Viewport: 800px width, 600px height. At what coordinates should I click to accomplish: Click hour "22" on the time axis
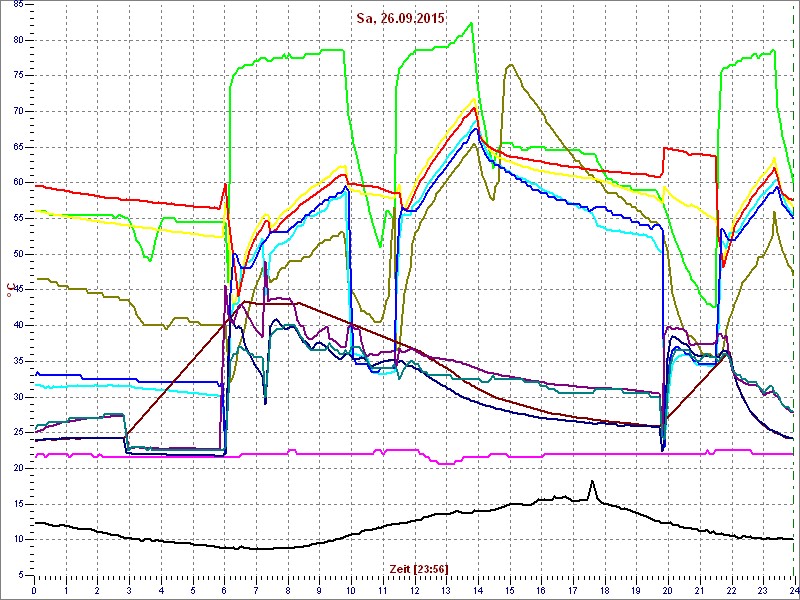pyautogui.click(x=730, y=590)
